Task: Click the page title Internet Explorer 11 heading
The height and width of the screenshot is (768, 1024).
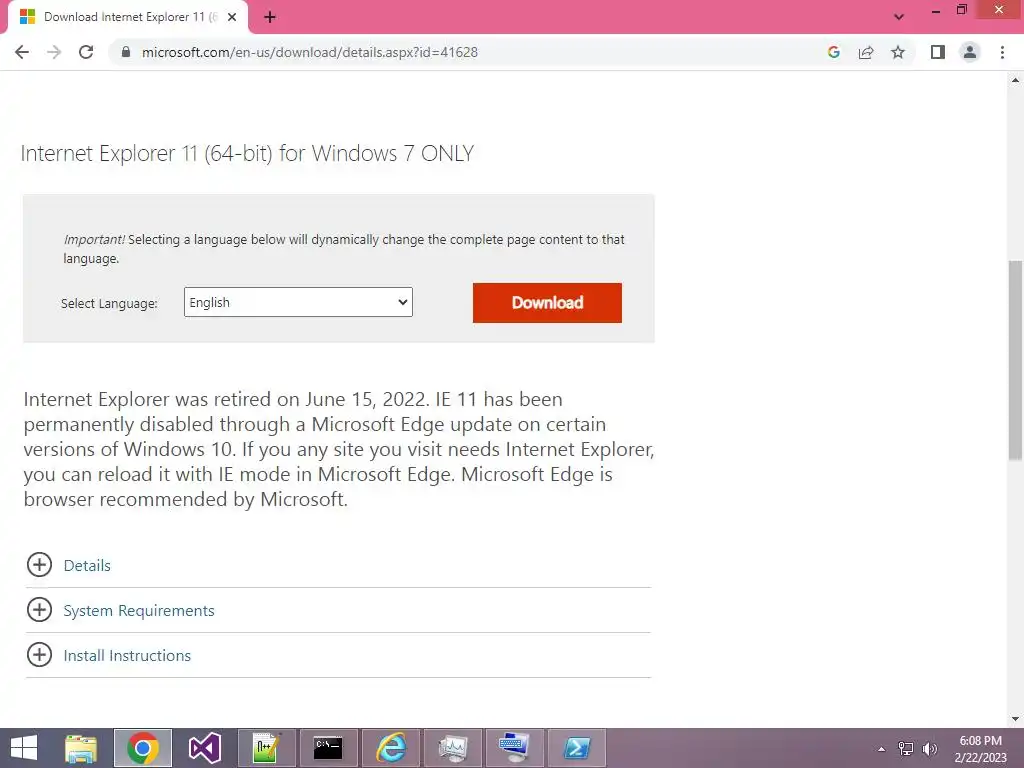Action: pyautogui.click(x=248, y=153)
